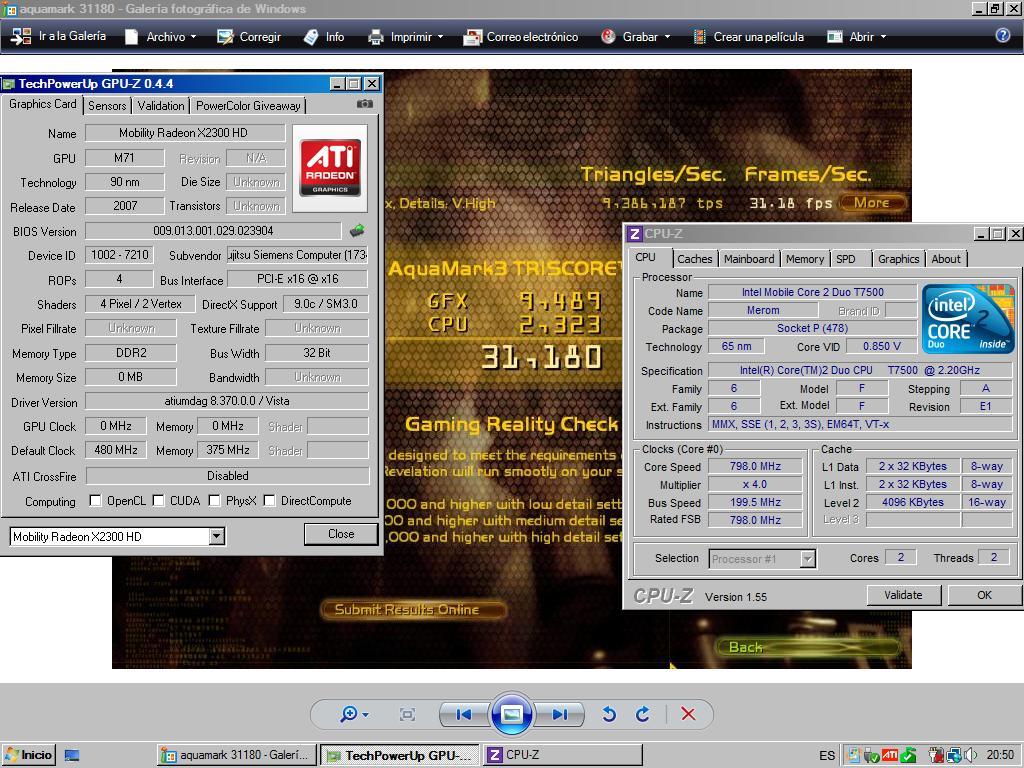Click Submit Results Online in AquaMark

(413, 609)
